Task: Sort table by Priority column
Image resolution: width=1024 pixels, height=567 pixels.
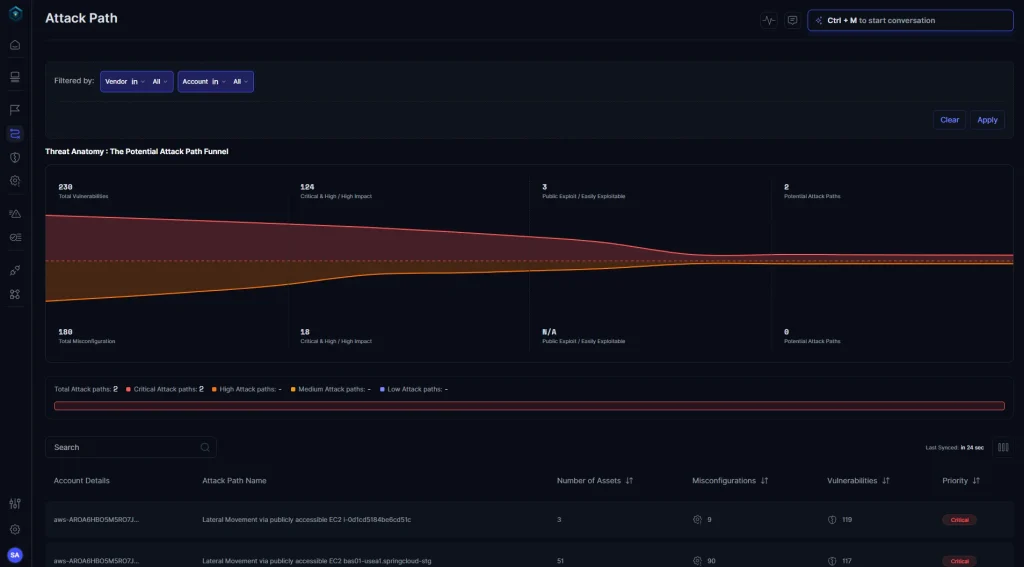Action: coord(976,481)
